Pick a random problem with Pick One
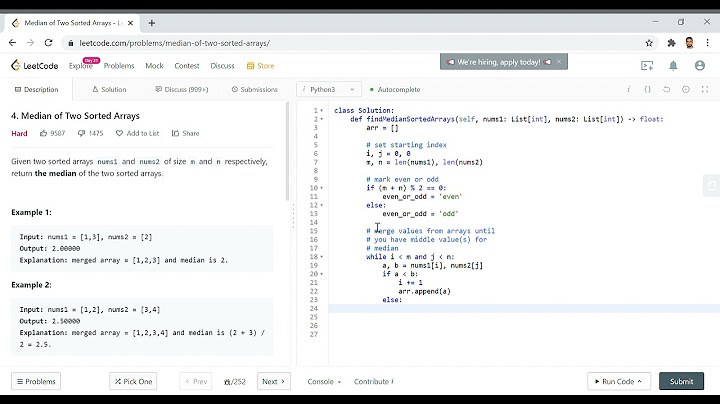Image resolution: width=720 pixels, height=404 pixels. [x=133, y=382]
